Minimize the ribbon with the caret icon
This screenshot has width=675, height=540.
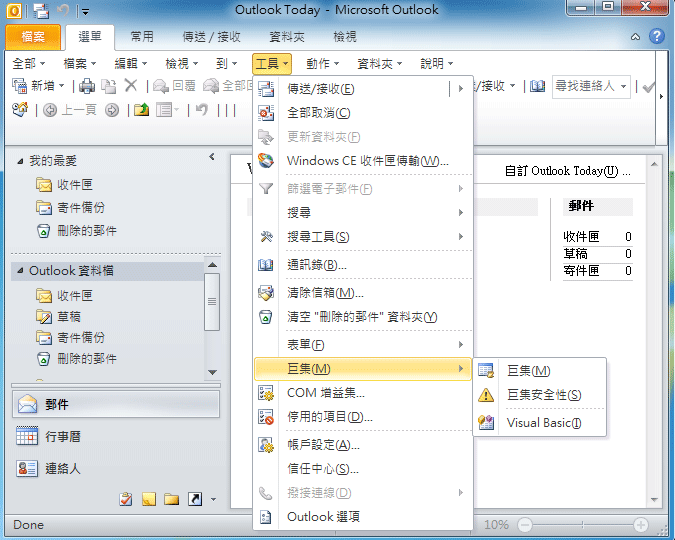point(635,37)
